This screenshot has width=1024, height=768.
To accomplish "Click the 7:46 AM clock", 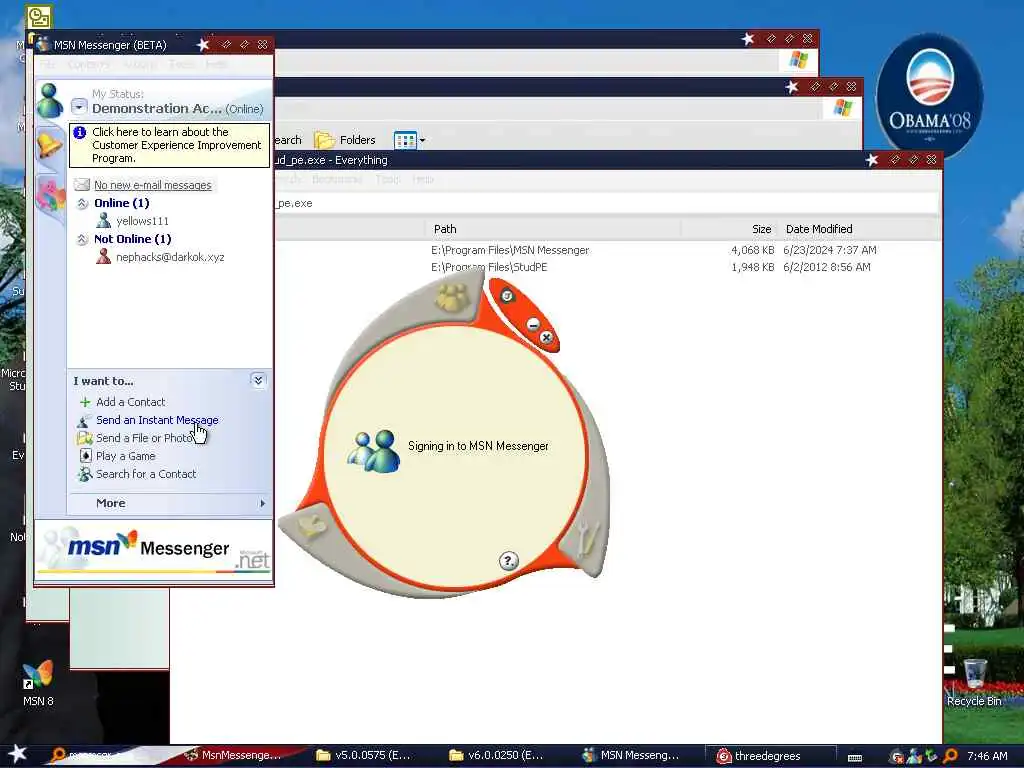I will click(x=987, y=756).
